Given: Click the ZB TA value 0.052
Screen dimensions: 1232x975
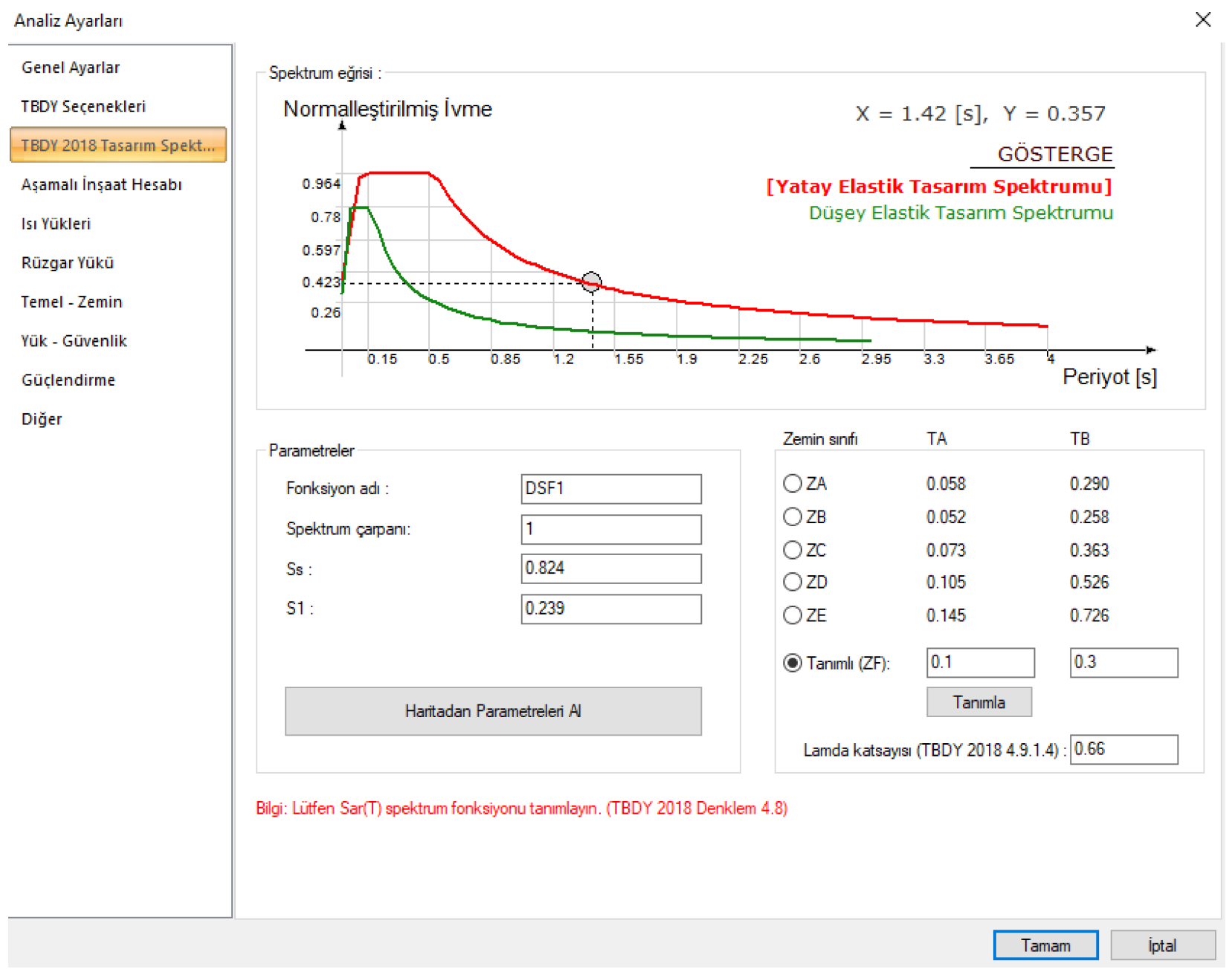Looking at the screenshot, I should point(946,516).
